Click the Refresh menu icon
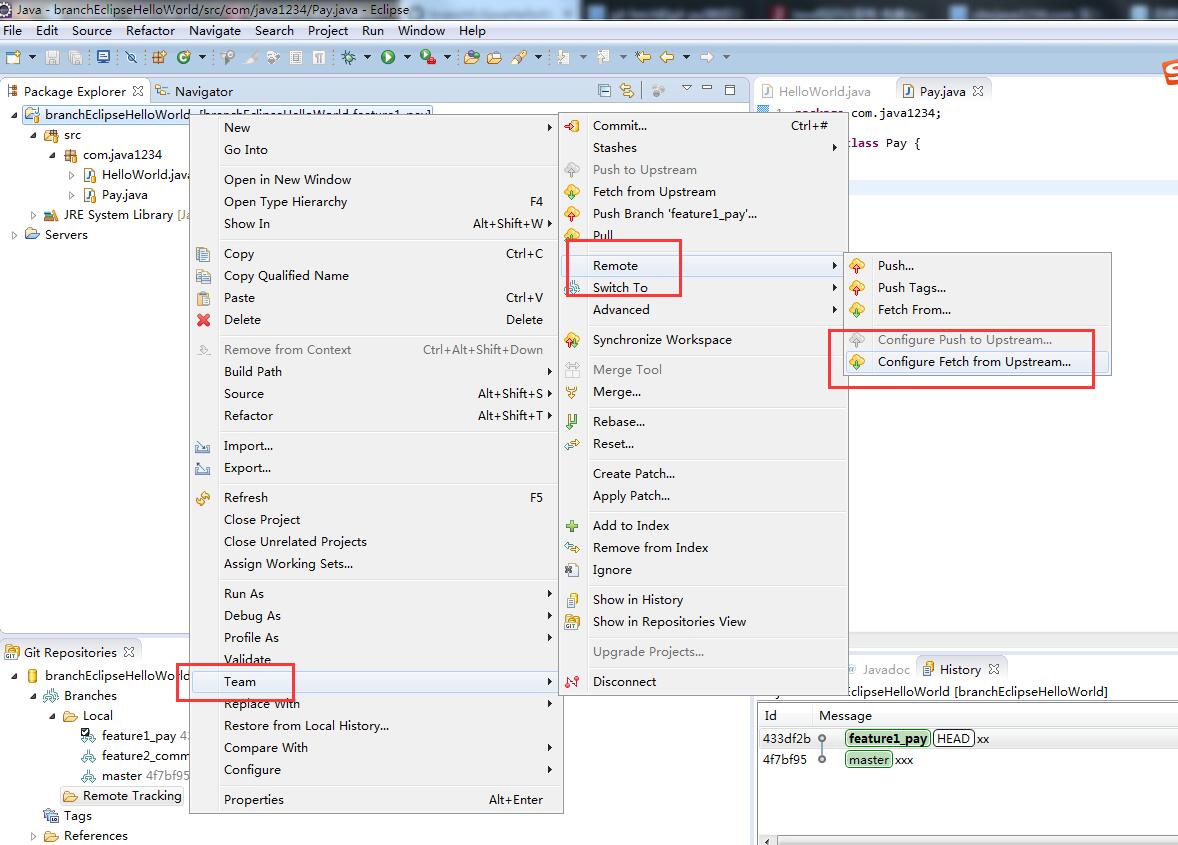Image resolution: width=1178 pixels, height=845 pixels. tap(204, 498)
